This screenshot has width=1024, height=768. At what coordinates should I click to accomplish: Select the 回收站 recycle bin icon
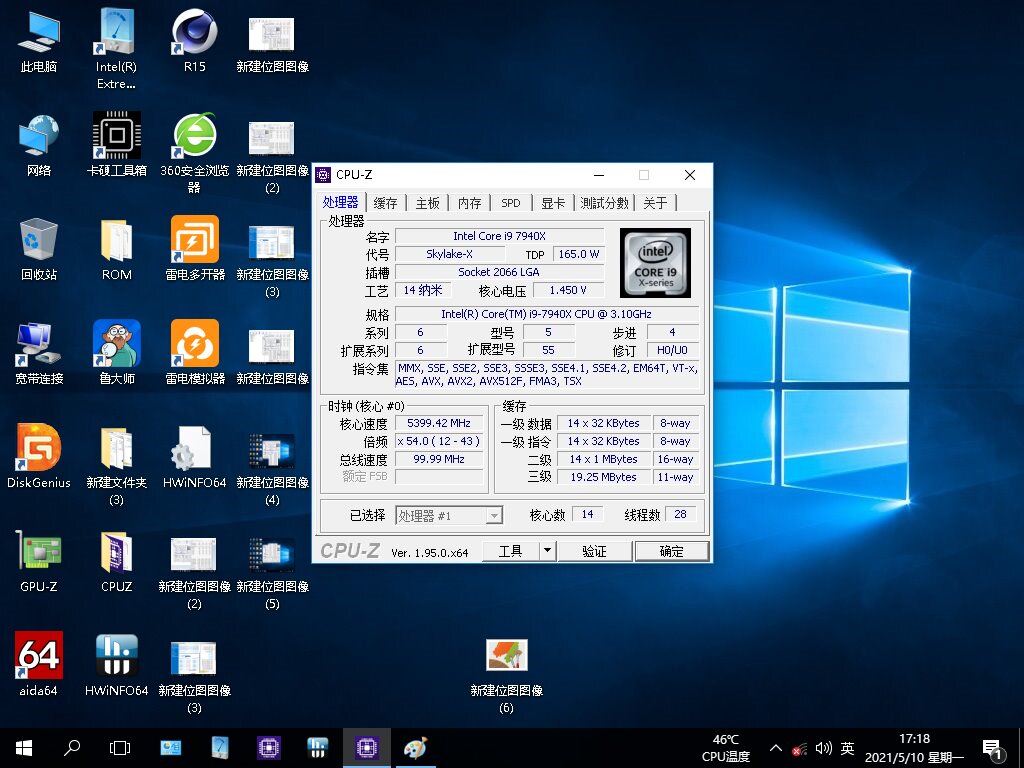[39, 249]
